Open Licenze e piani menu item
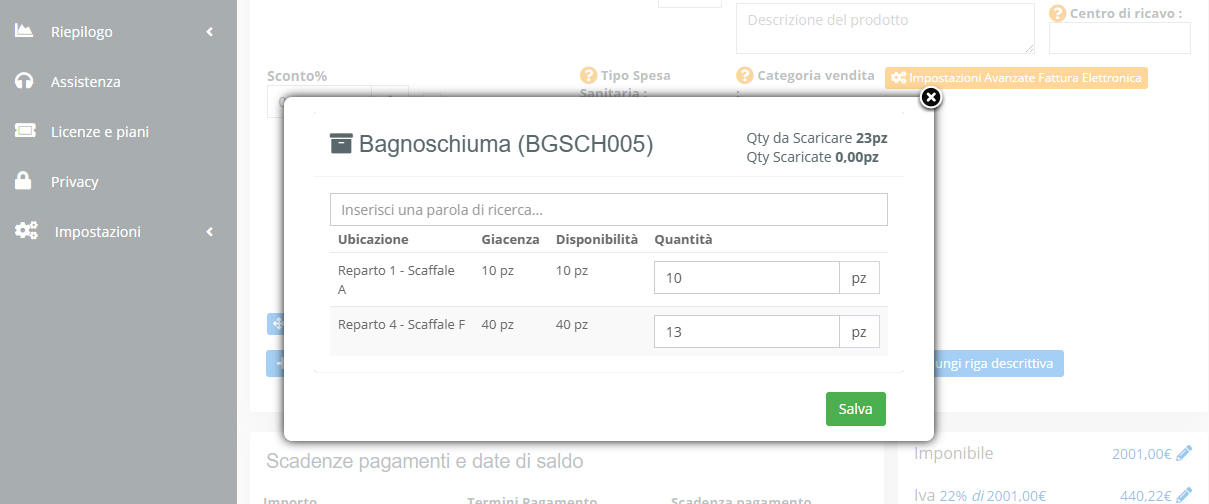 click(x=100, y=132)
